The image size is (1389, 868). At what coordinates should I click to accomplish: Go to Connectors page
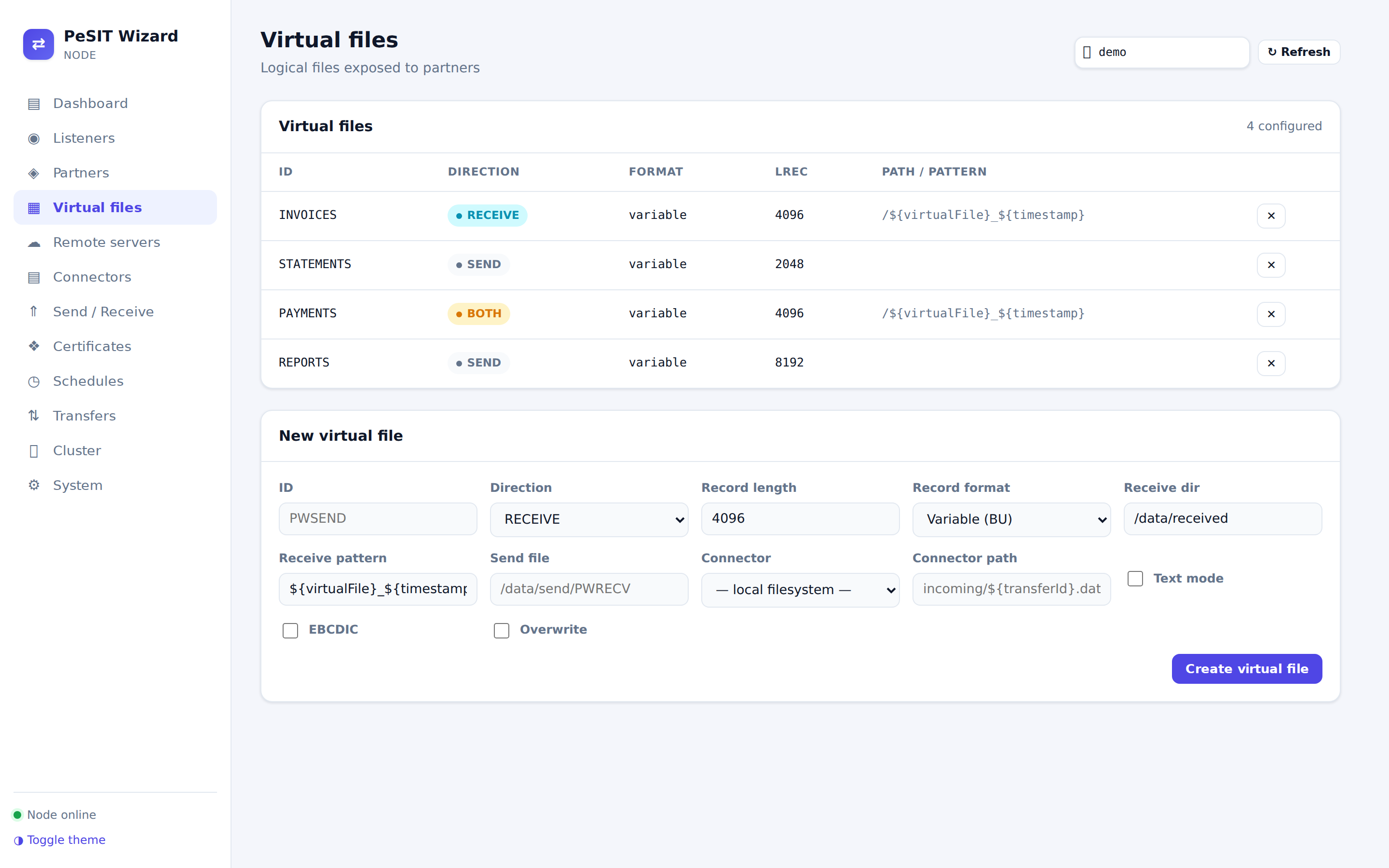[115, 277]
